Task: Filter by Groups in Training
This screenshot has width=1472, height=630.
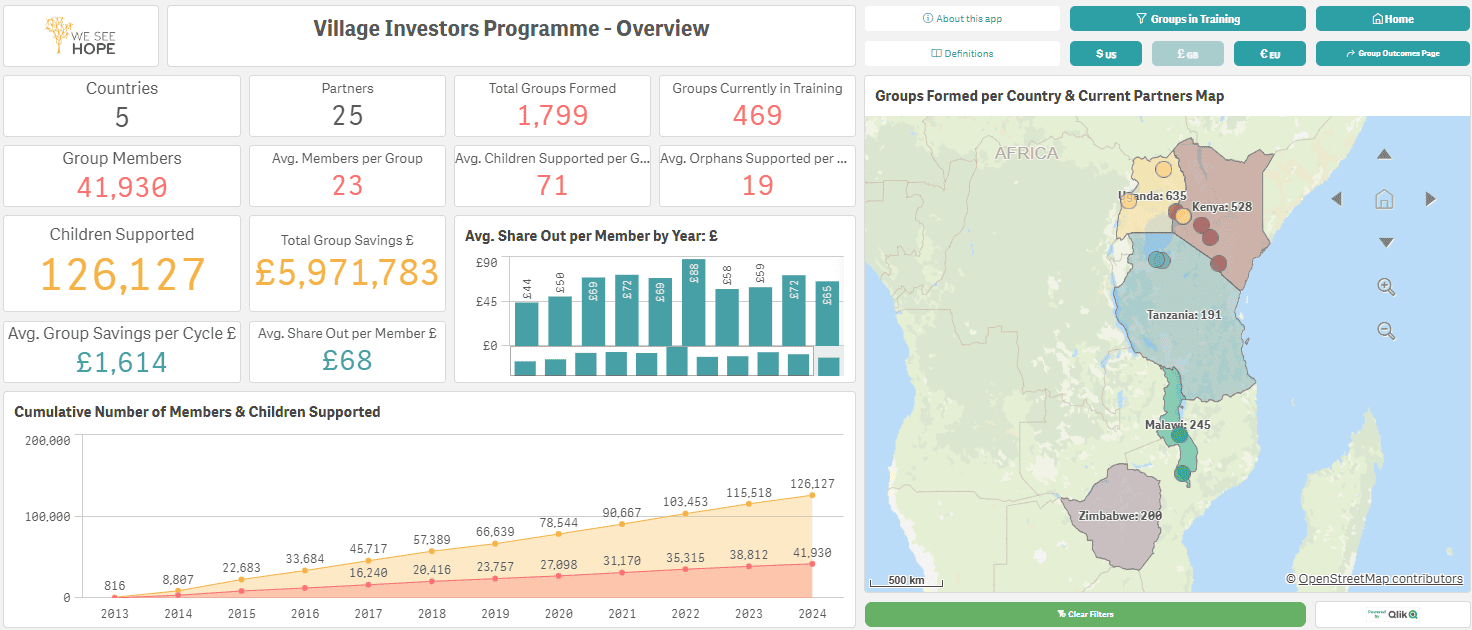Action: (x=1188, y=19)
